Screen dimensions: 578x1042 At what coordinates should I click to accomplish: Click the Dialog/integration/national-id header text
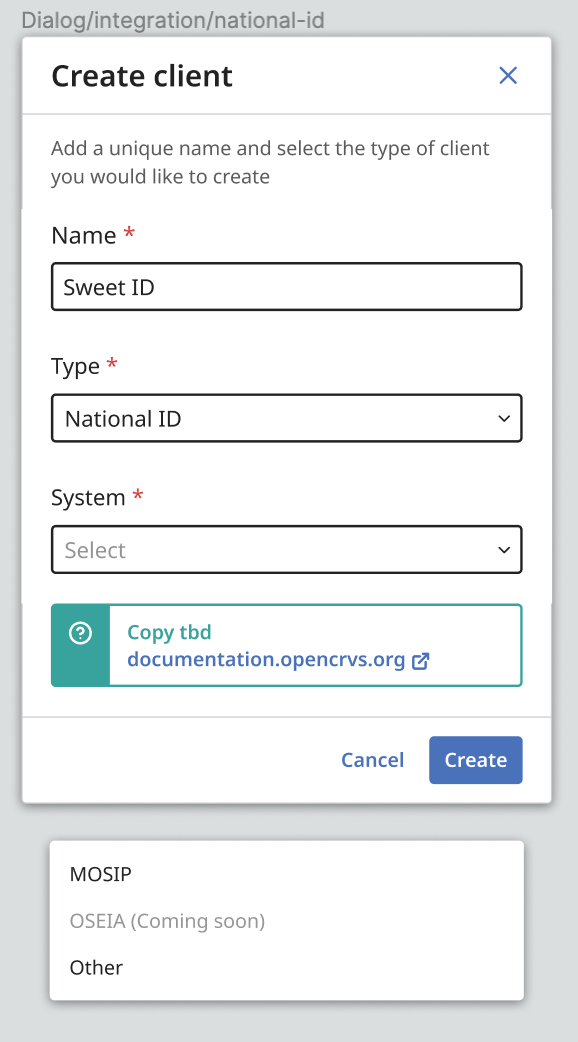(x=172, y=19)
